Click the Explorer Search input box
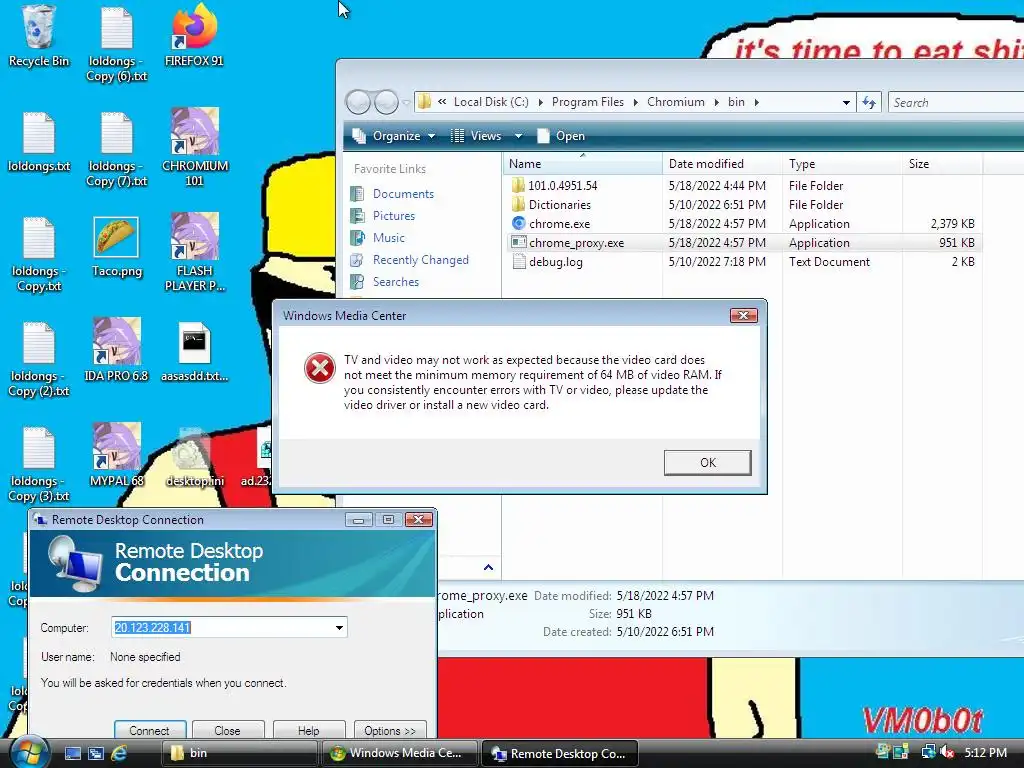Image resolution: width=1024 pixels, height=768 pixels. click(955, 103)
